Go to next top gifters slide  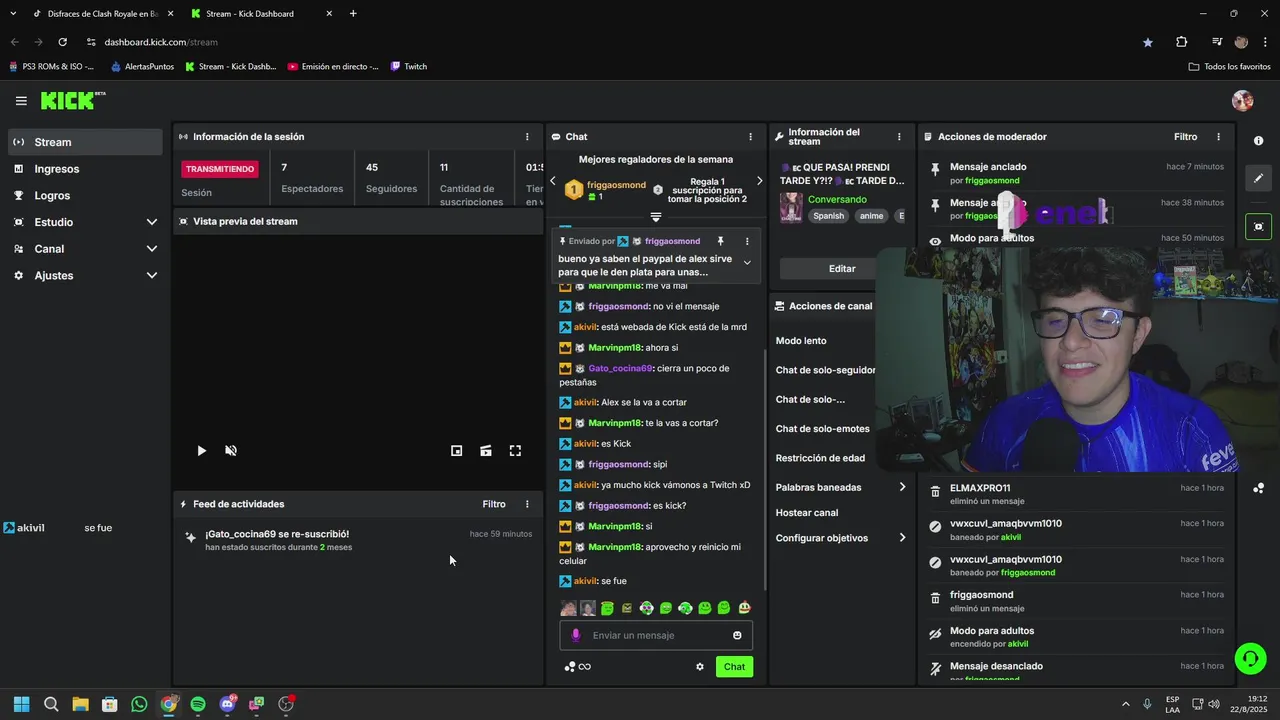pyautogui.click(x=759, y=181)
